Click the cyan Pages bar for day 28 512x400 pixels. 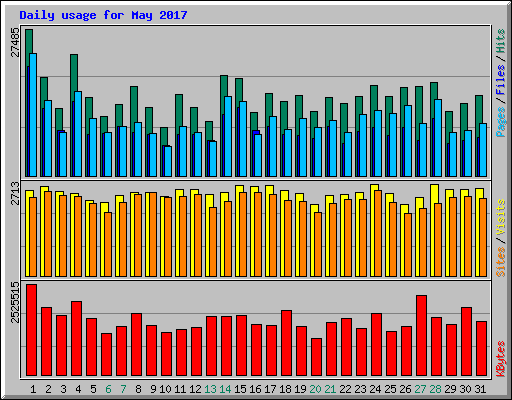438,138
